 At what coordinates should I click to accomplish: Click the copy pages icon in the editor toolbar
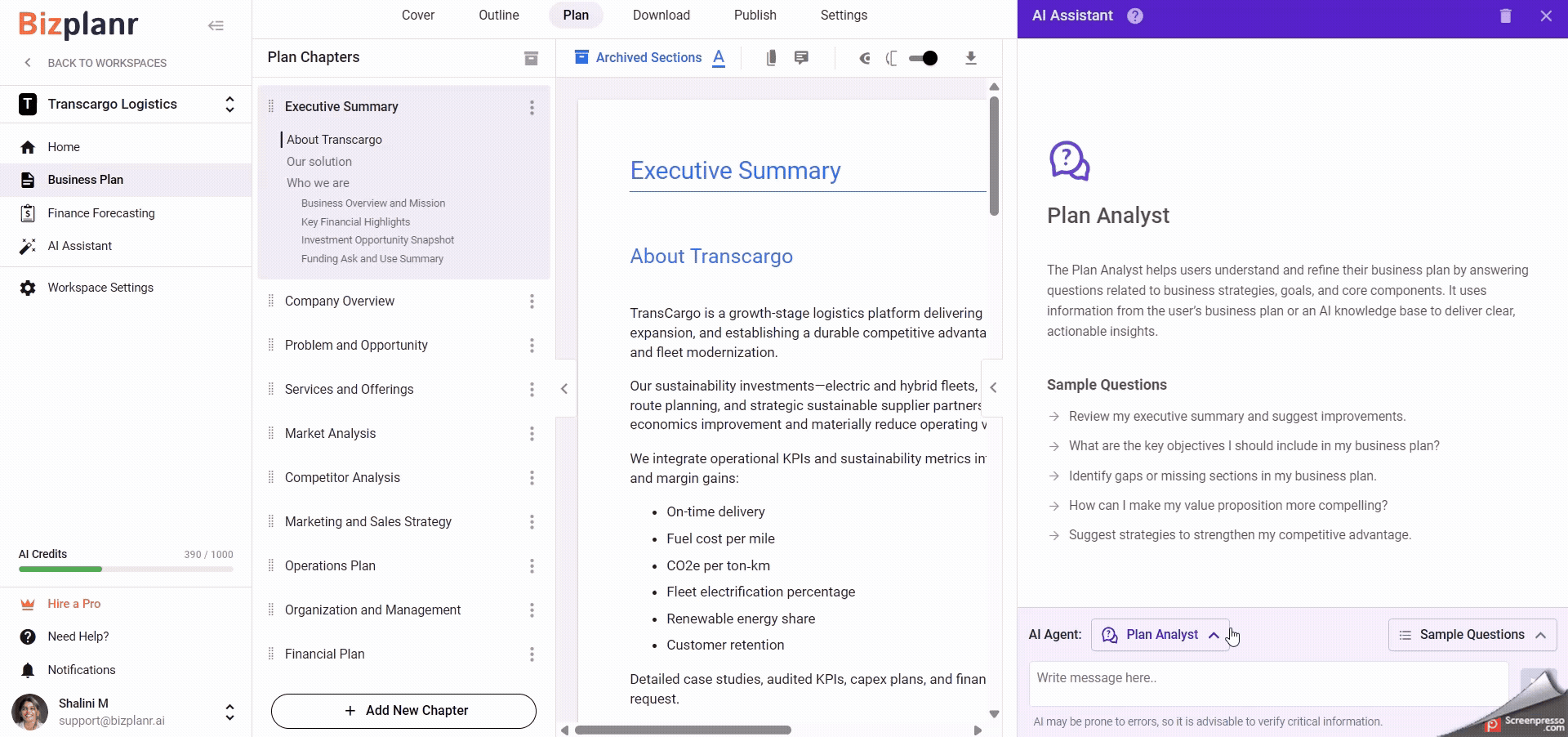pyautogui.click(x=771, y=58)
